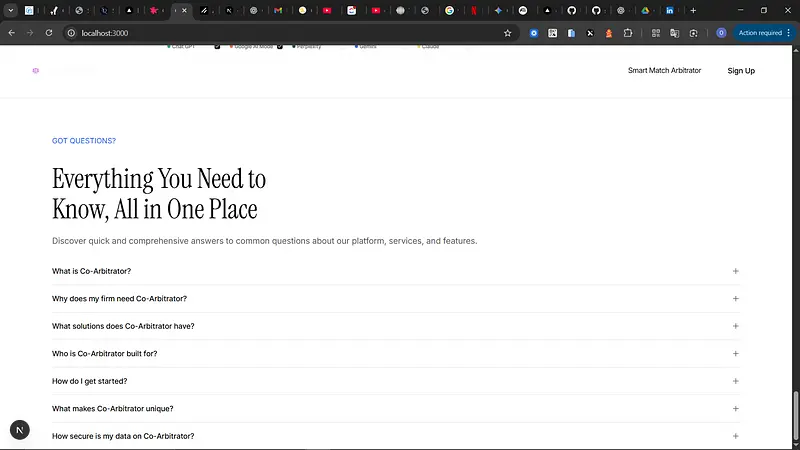
Task: Bookmark this page with the star icon
Action: (508, 33)
